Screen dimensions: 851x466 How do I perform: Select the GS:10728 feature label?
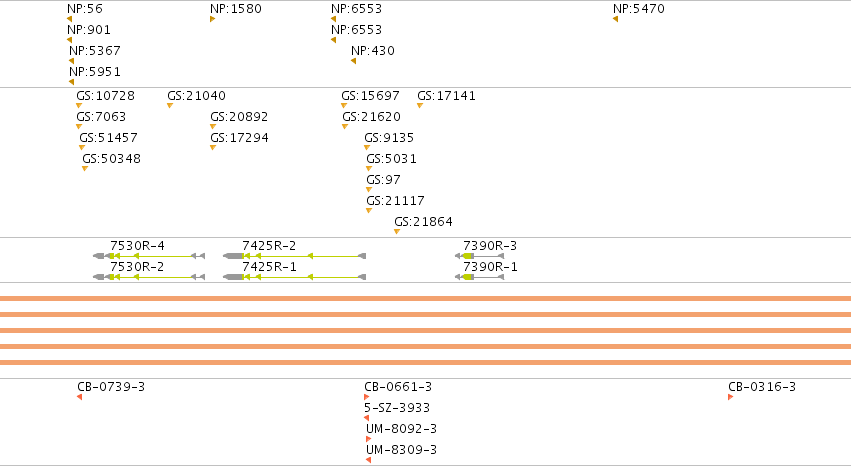coord(105,95)
